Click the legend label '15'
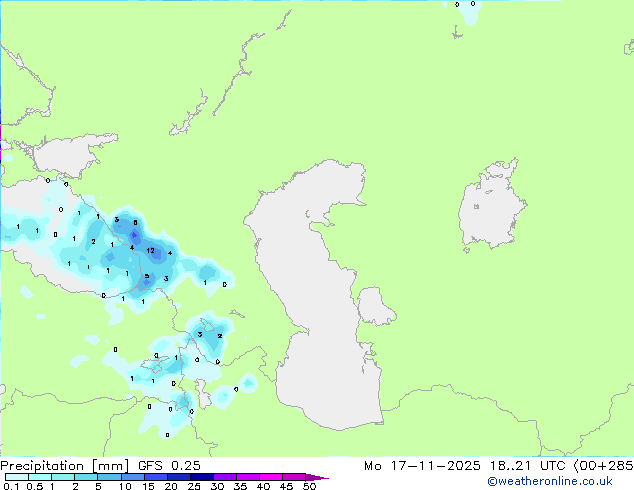 [148, 486]
